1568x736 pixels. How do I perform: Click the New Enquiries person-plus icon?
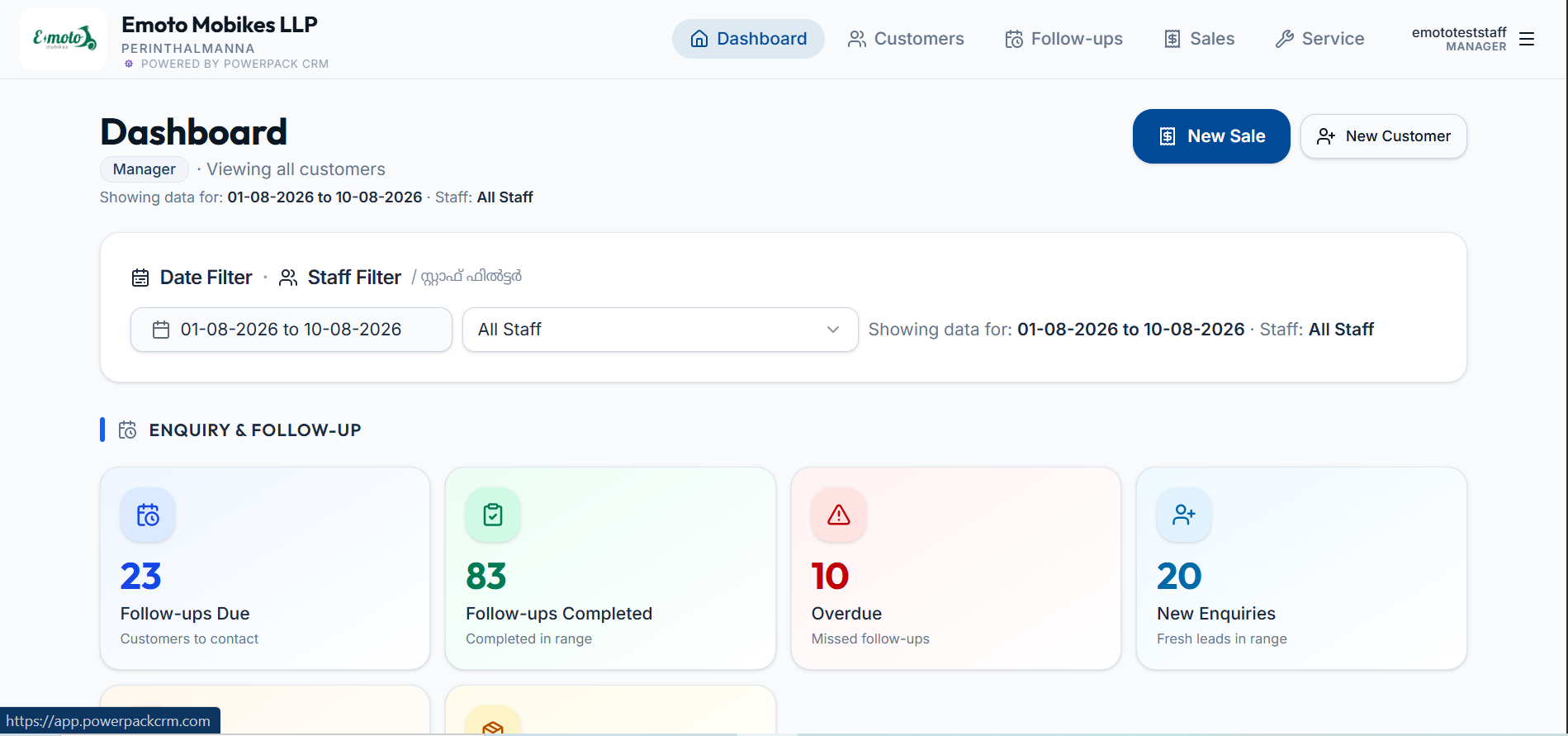(1184, 515)
